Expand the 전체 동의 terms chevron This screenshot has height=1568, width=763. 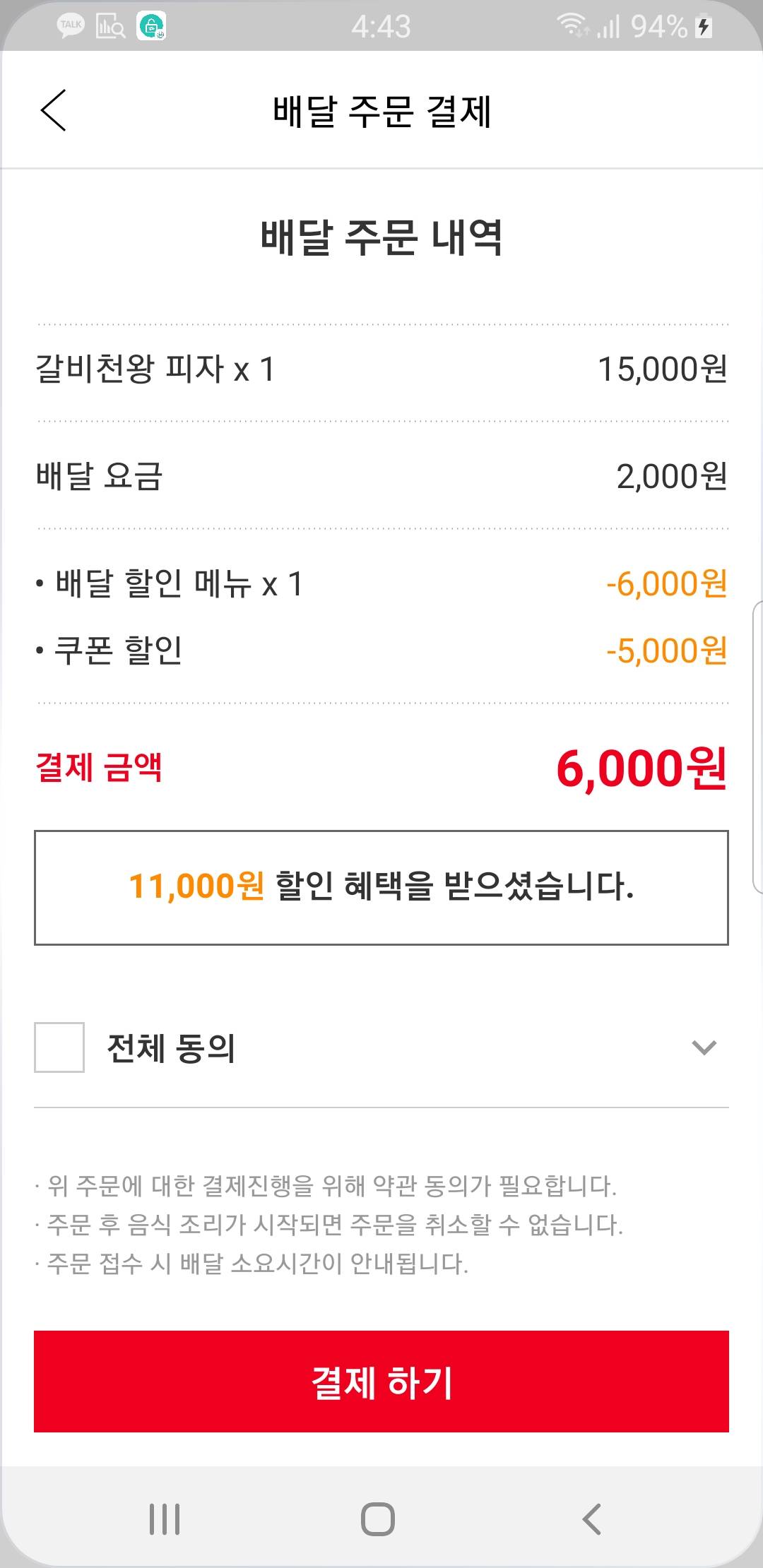704,1047
